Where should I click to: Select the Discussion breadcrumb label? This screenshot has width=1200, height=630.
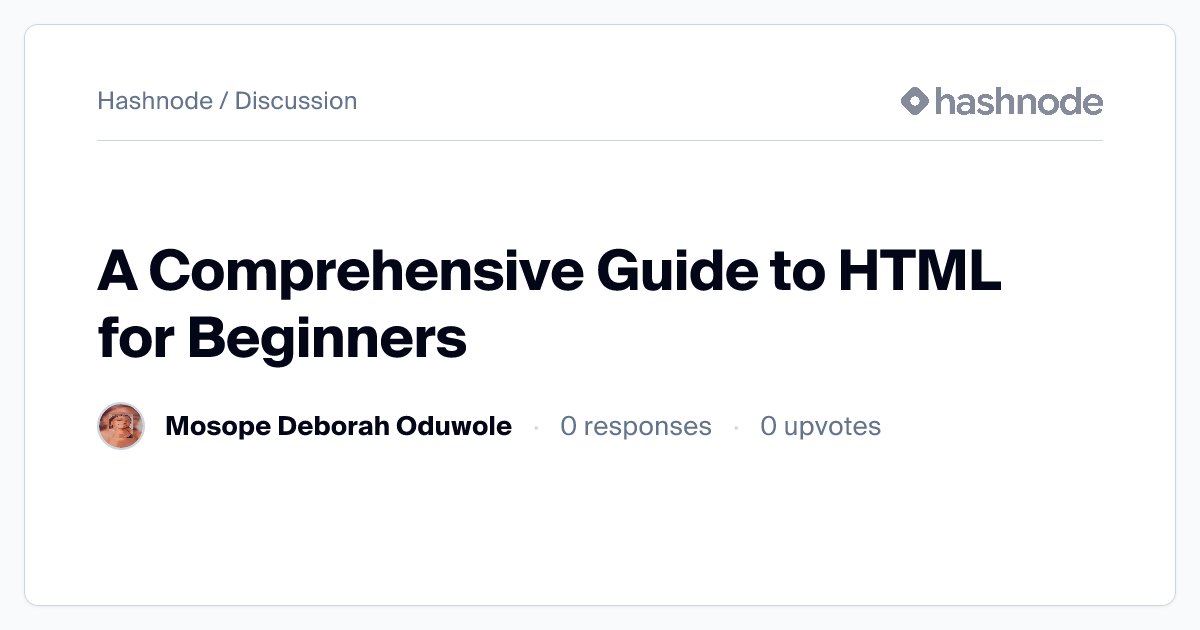296,101
